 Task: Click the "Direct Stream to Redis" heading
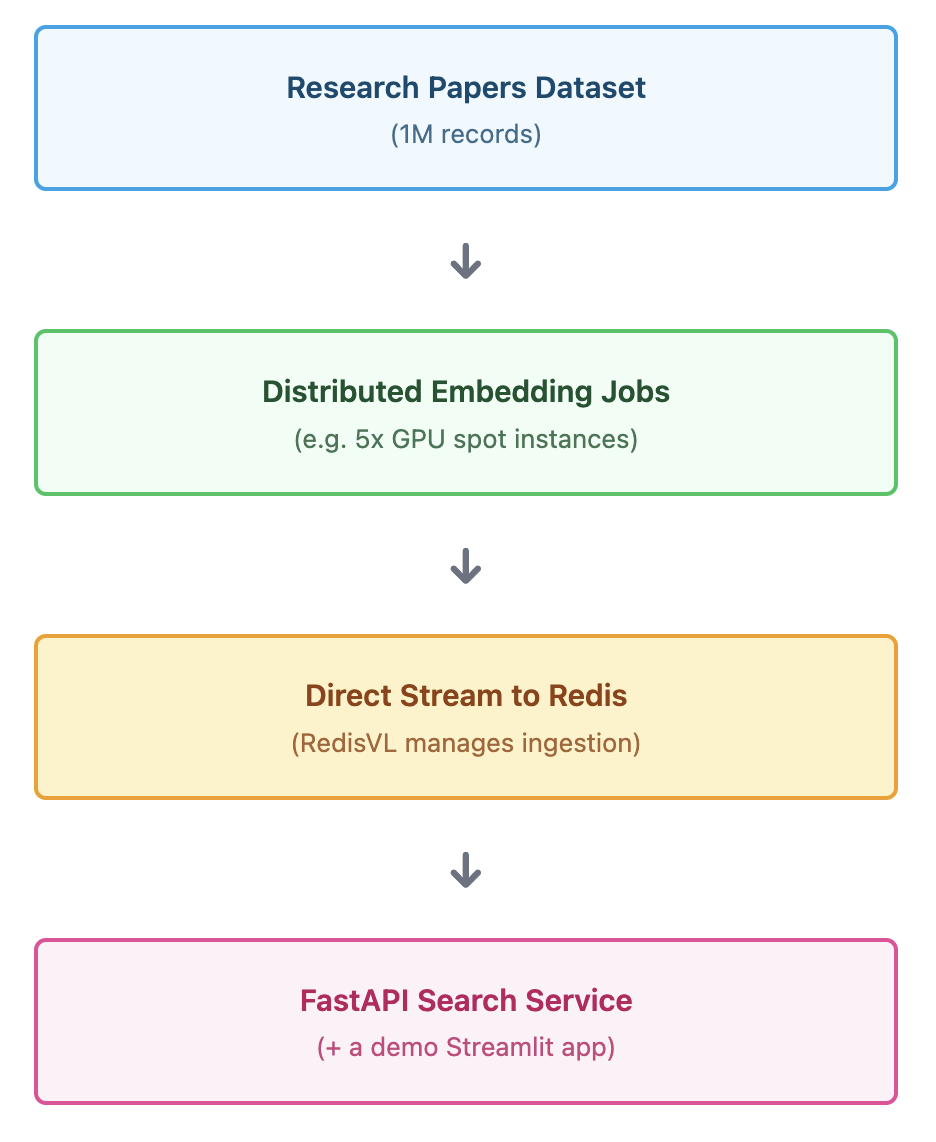pos(466,696)
